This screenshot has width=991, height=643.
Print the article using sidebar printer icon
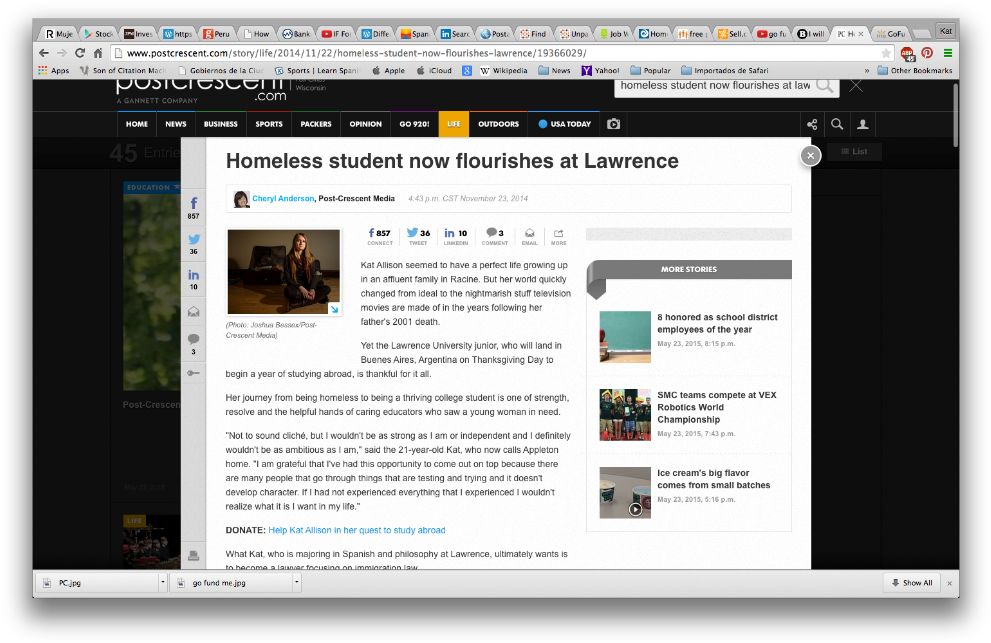(193, 556)
